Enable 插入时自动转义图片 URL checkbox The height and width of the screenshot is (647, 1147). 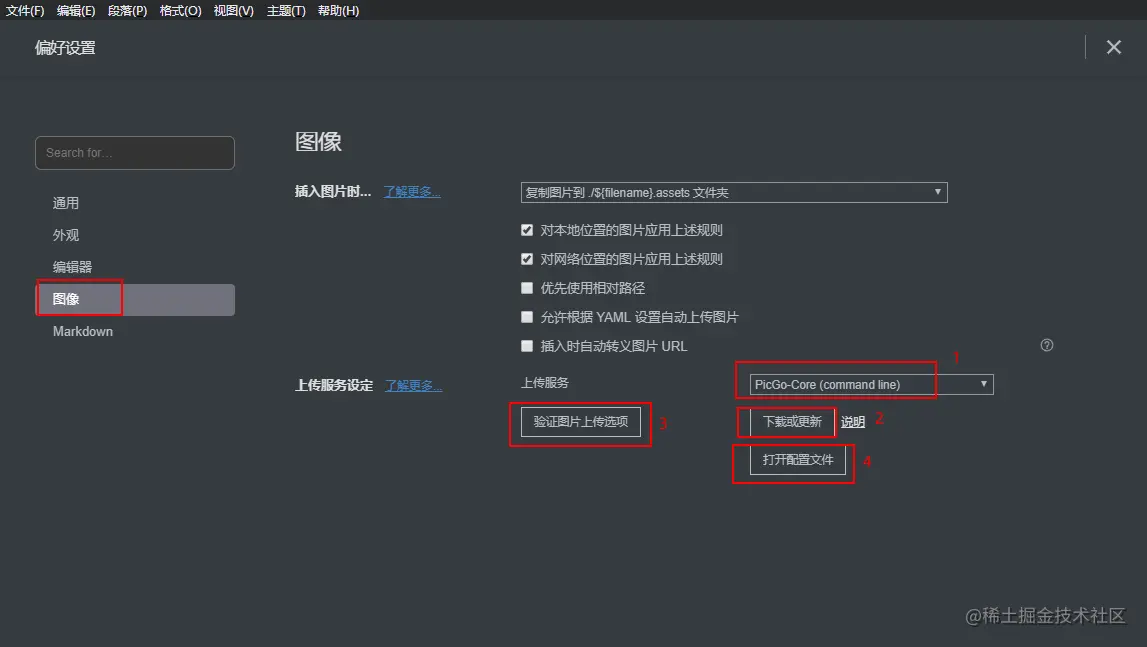(x=527, y=345)
